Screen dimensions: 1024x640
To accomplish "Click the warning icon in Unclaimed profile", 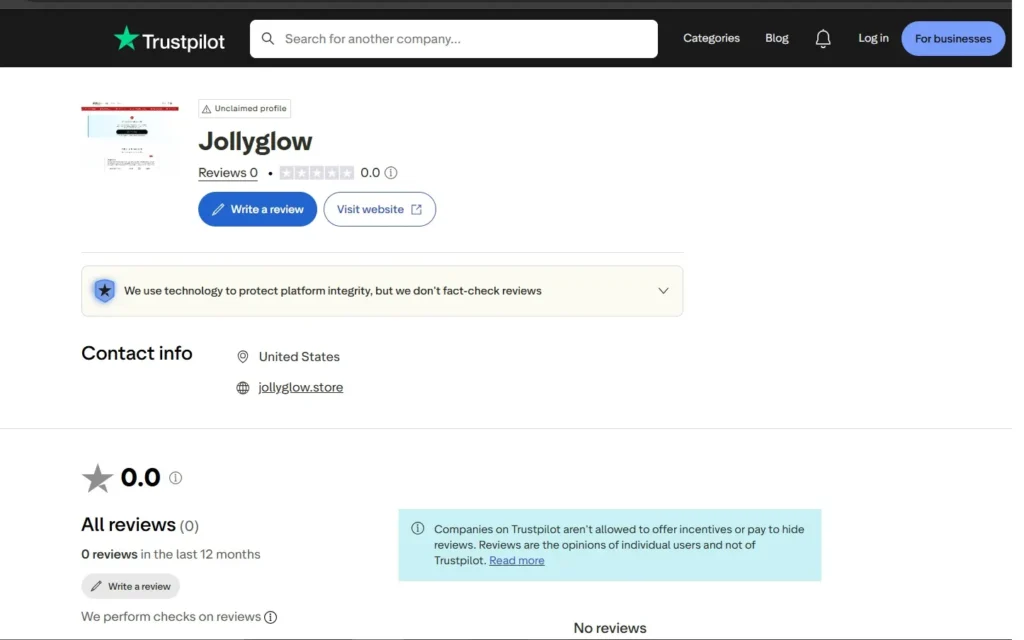I will pyautogui.click(x=206, y=109).
